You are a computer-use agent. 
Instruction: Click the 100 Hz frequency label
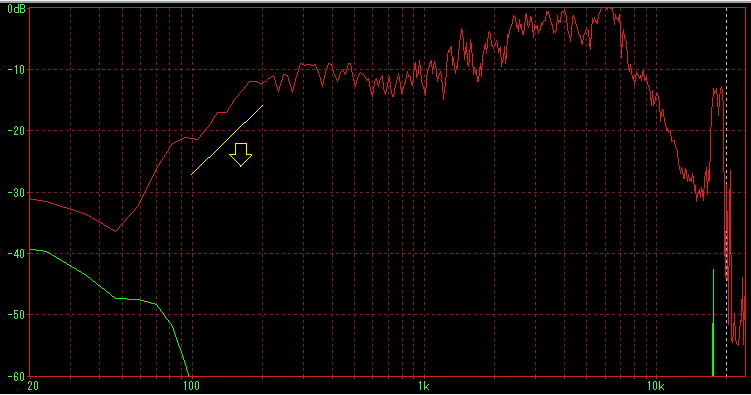191,386
